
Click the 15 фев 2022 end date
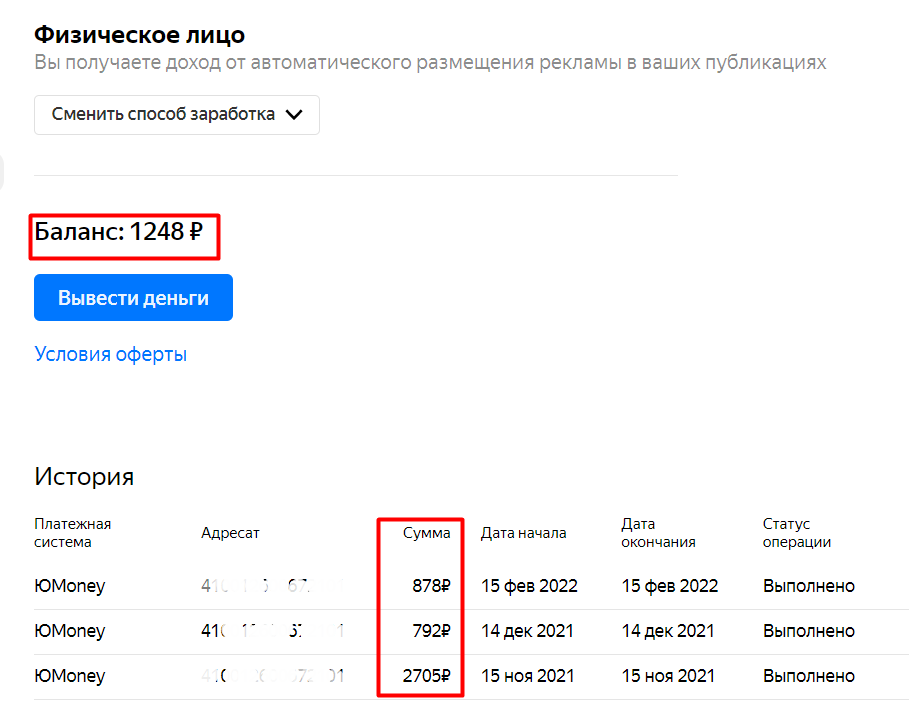[670, 586]
